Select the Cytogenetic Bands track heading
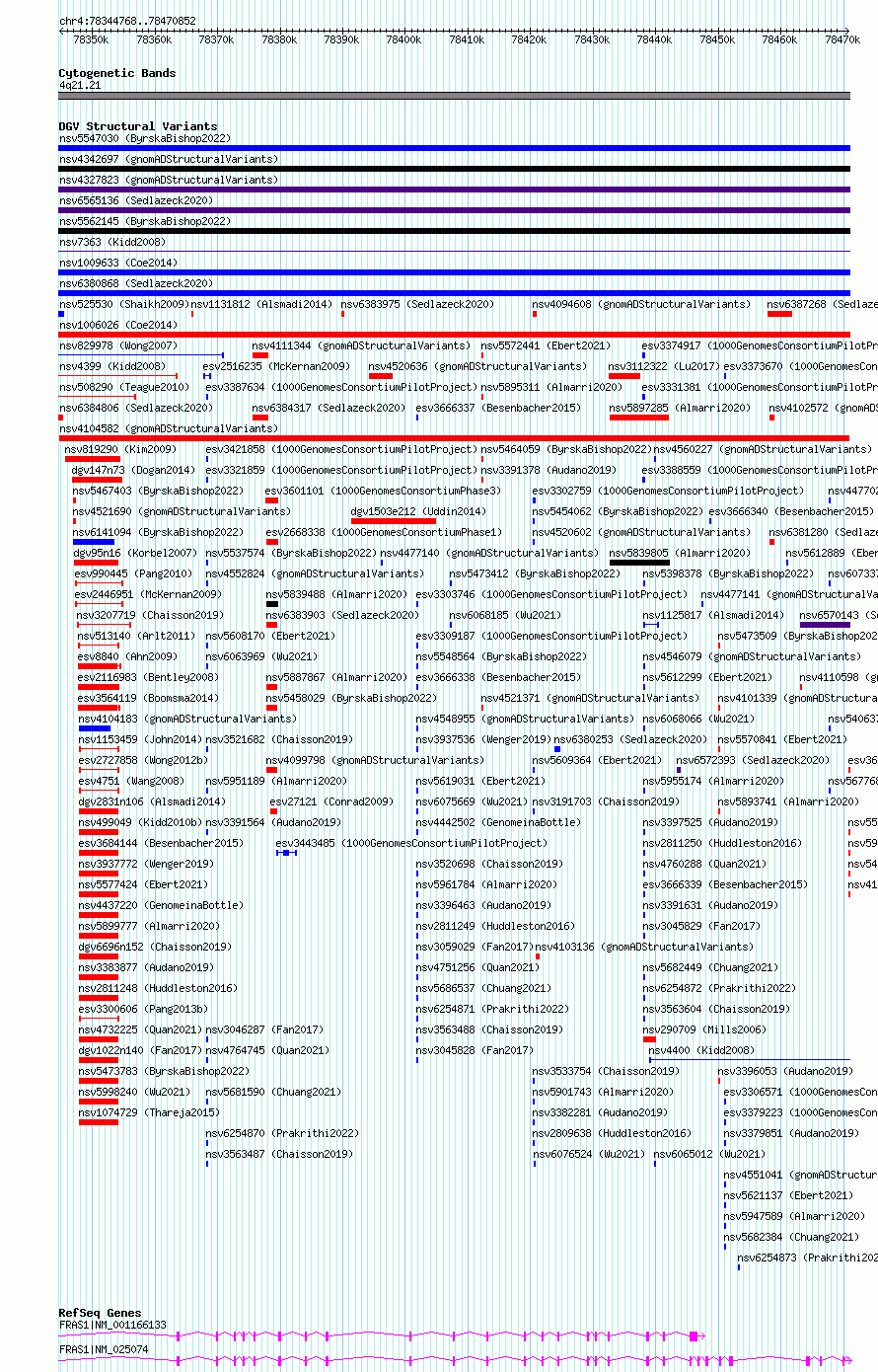Image resolution: width=878 pixels, height=1372 pixels. coord(117,73)
